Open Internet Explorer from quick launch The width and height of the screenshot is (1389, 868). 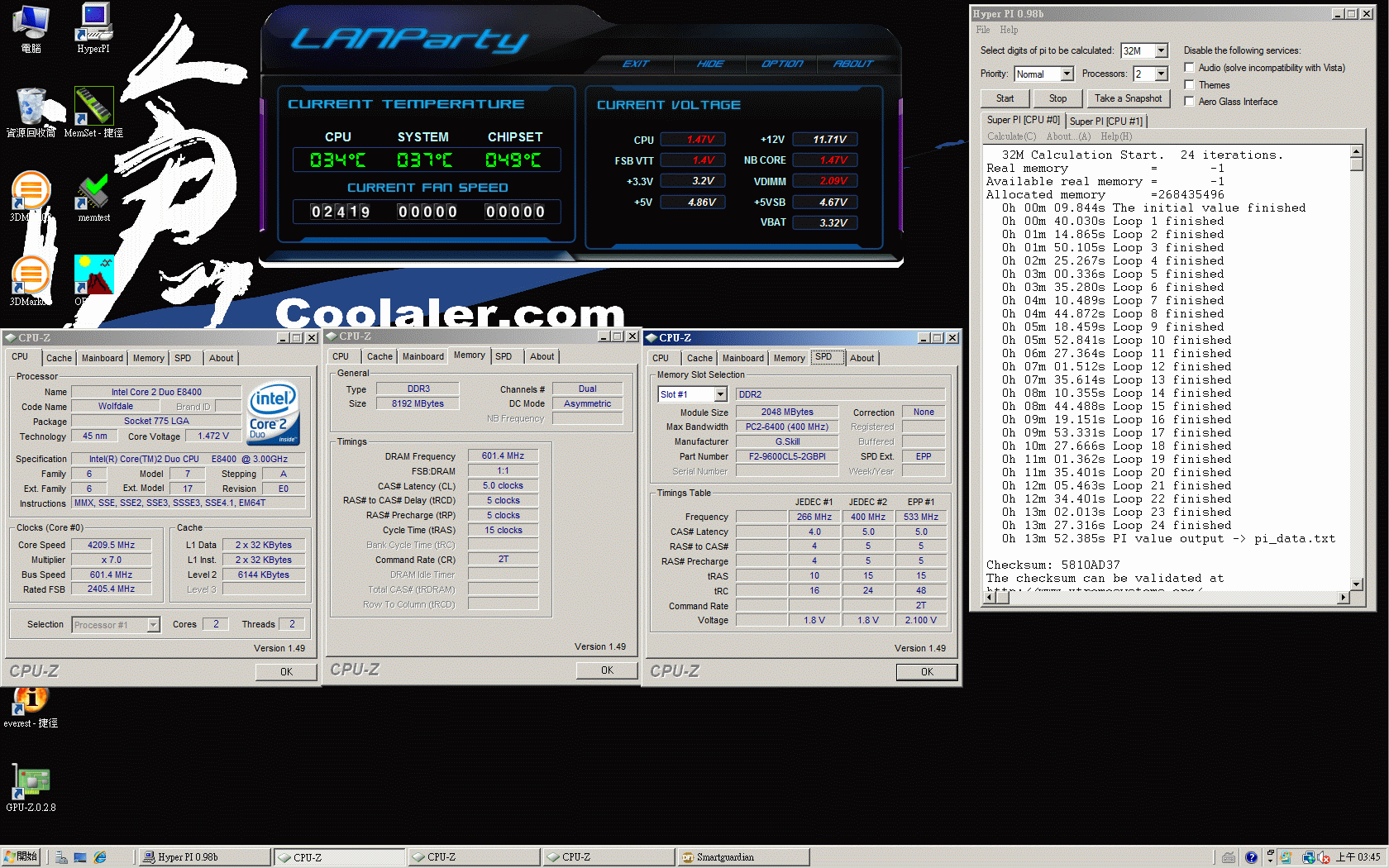pos(100,857)
